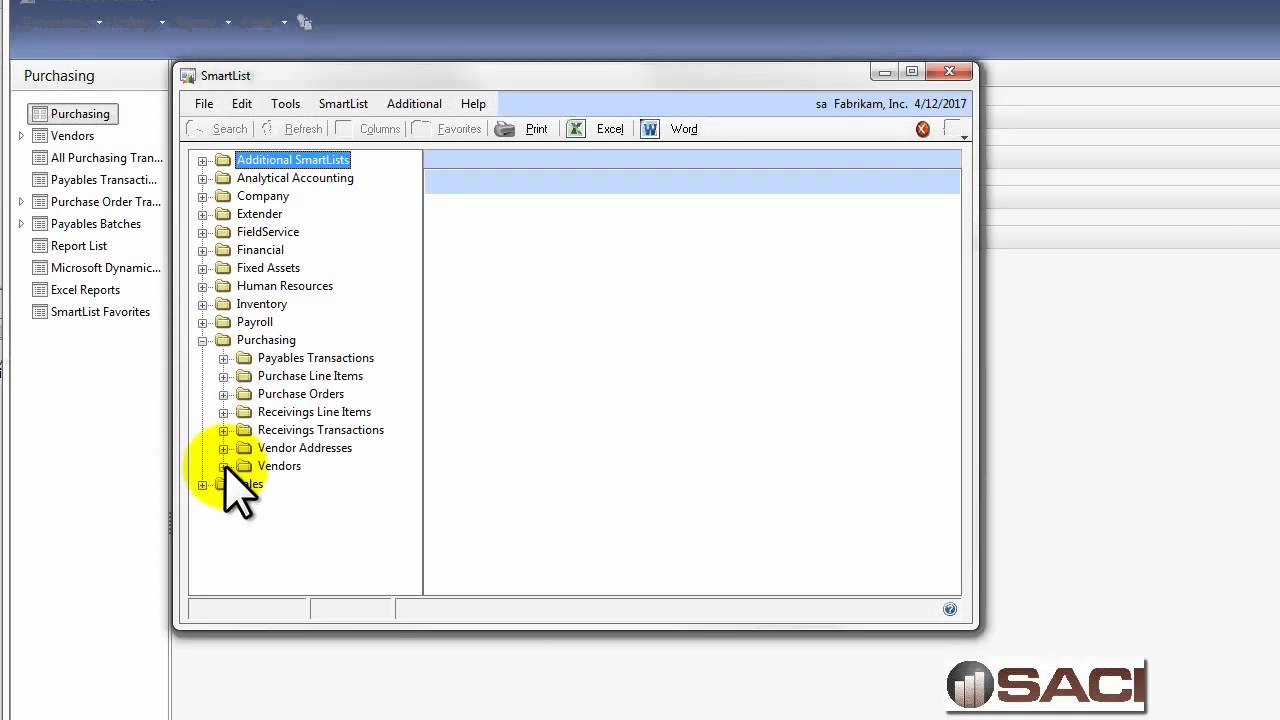Viewport: 1280px width, 720px height.
Task: Click the Columns icon in toolbar
Action: click(x=344, y=128)
